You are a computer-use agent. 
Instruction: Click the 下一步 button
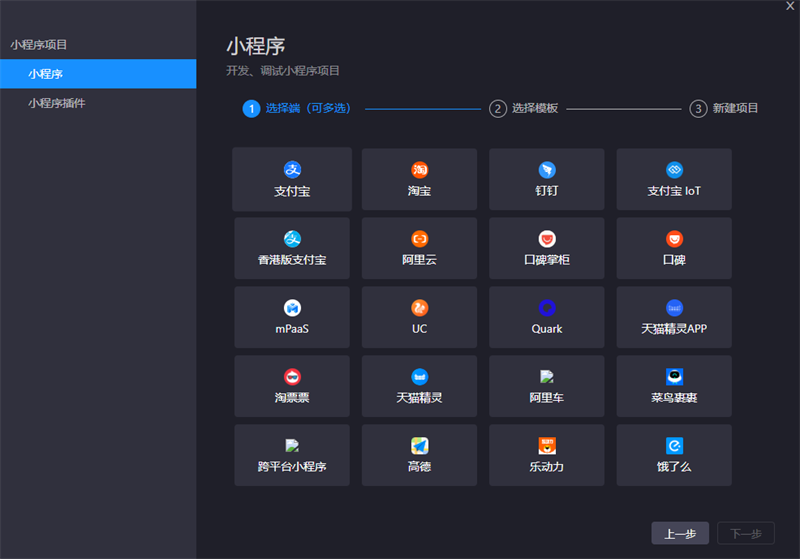click(746, 533)
